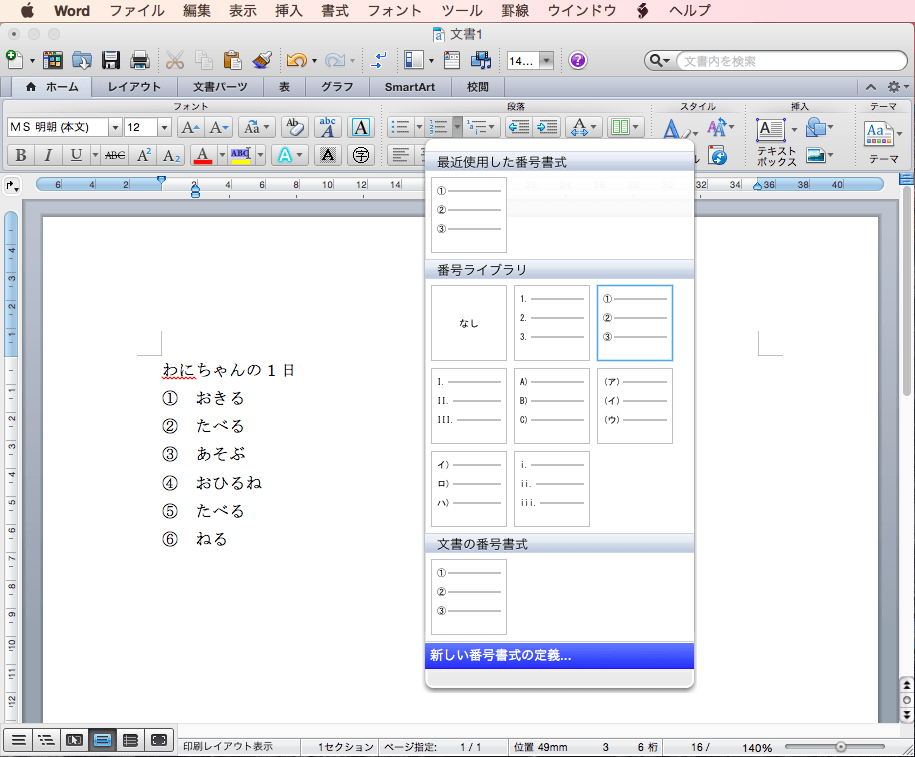Click the Copy icon in toolbar
This screenshot has width=915, height=757.
pyautogui.click(x=204, y=60)
